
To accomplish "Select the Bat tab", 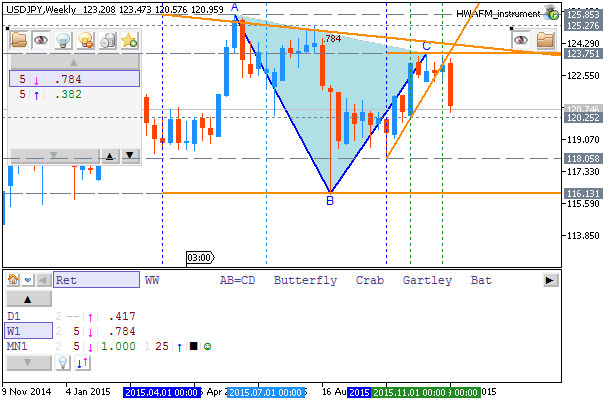I will coord(481,280).
